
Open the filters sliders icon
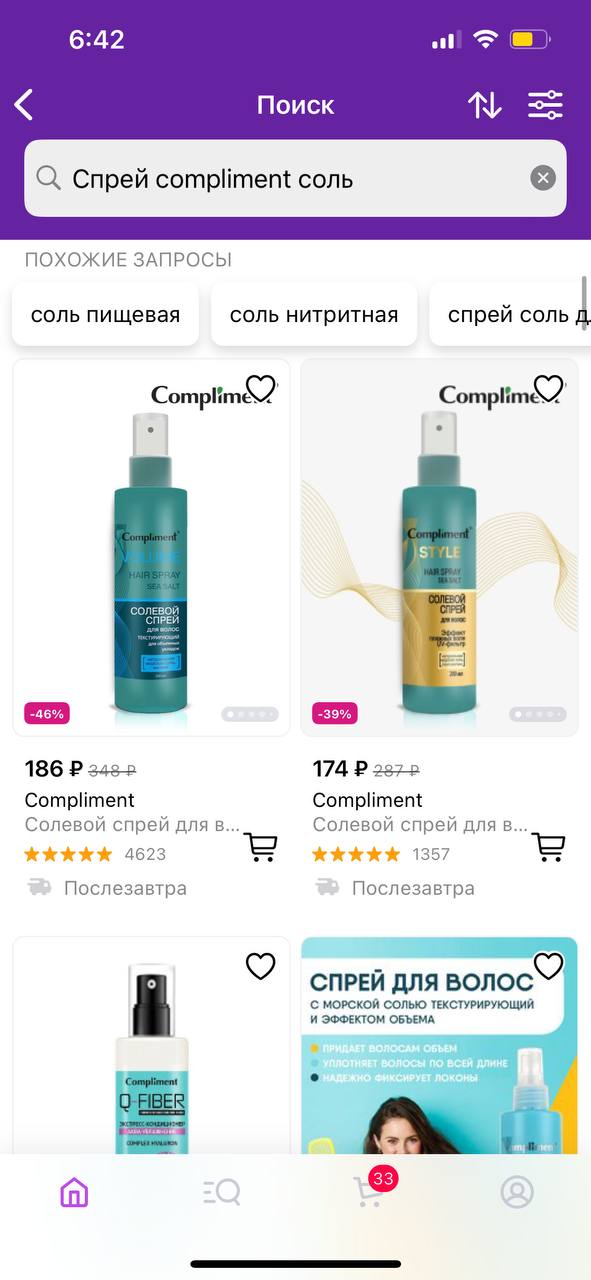click(x=546, y=105)
